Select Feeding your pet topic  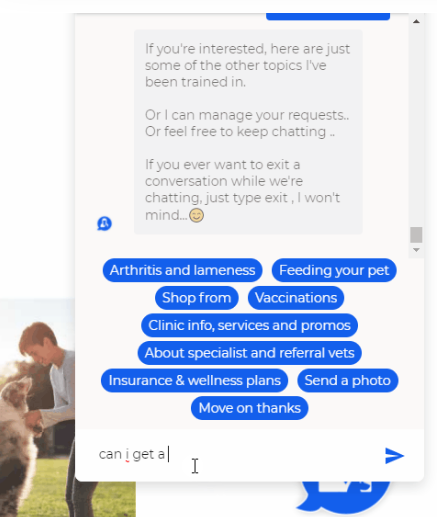[x=334, y=270]
